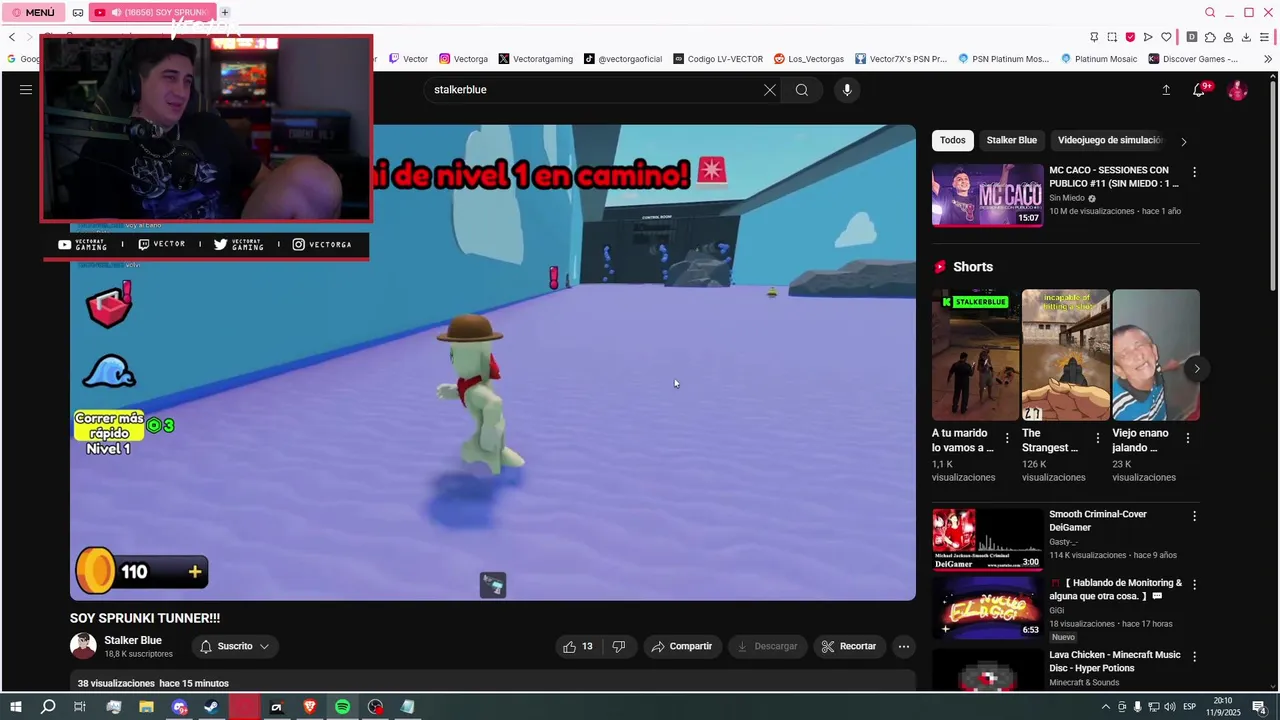Open the heart bookmarks icon
This screenshot has height=720, width=1280.
pyautogui.click(x=1166, y=37)
